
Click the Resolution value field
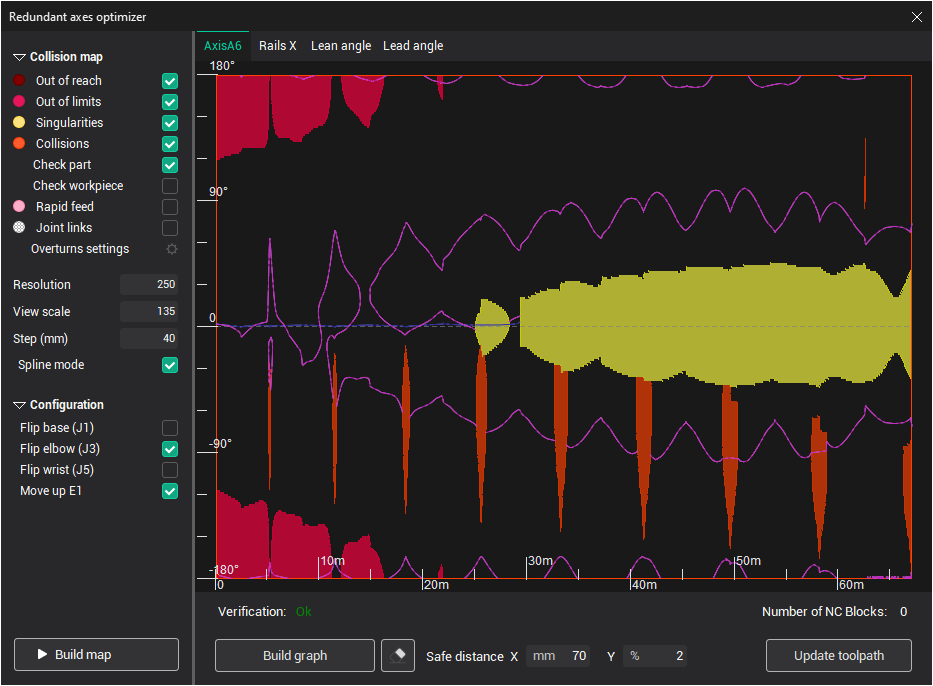(148, 285)
